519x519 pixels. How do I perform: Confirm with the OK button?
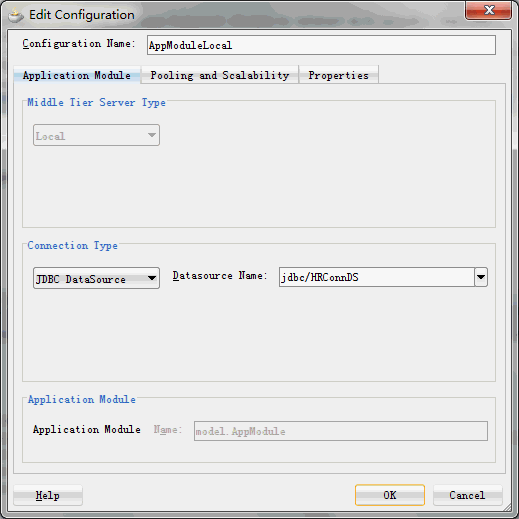[x=390, y=495]
